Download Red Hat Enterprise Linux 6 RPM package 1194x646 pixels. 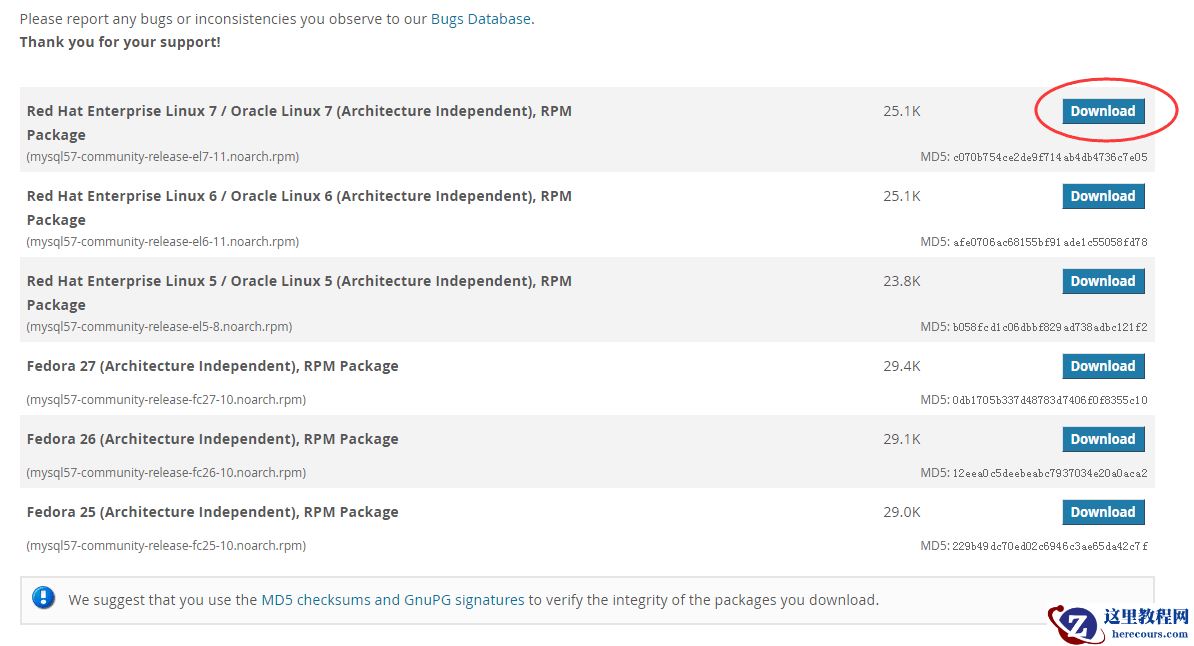pos(1102,196)
